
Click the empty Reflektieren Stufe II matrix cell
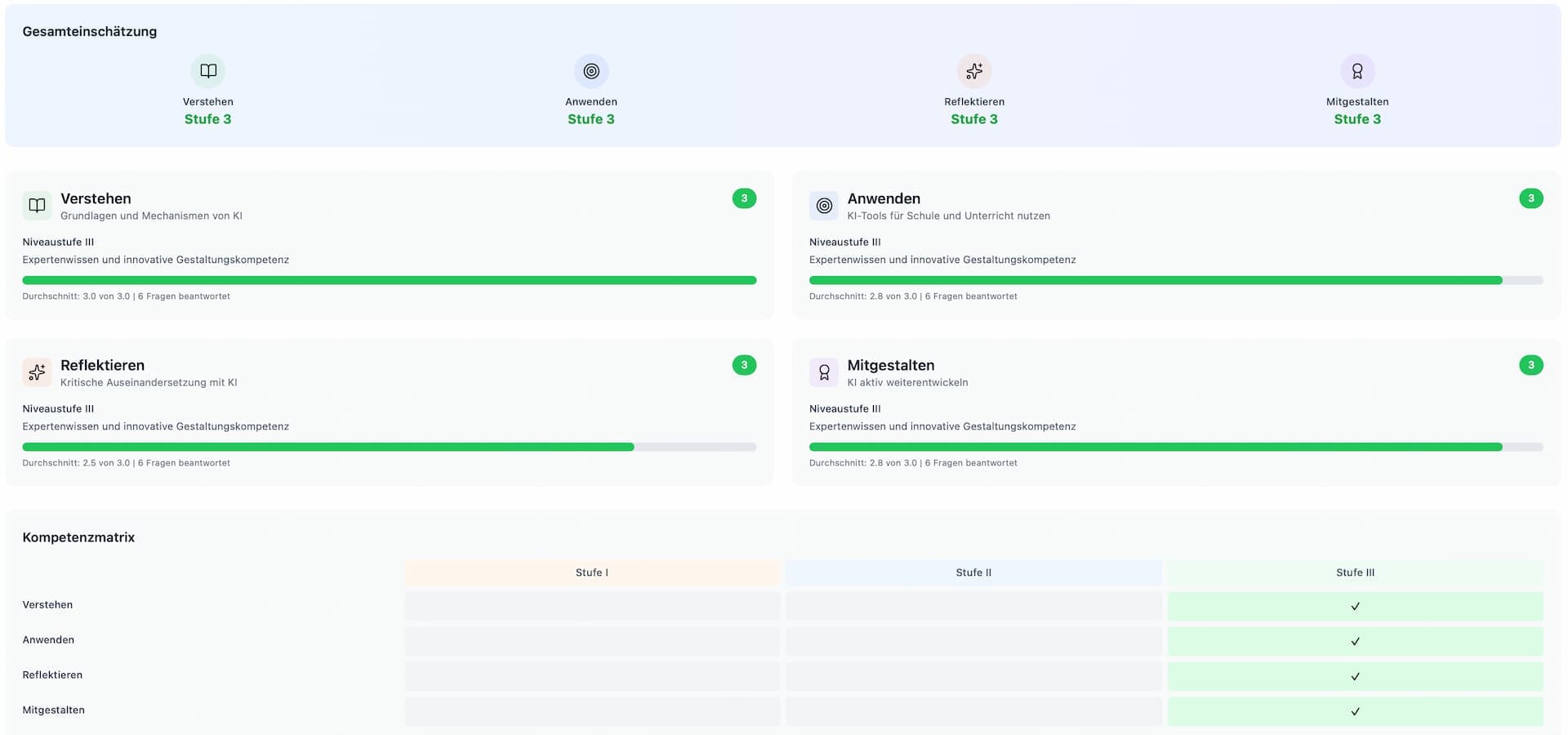tap(973, 676)
